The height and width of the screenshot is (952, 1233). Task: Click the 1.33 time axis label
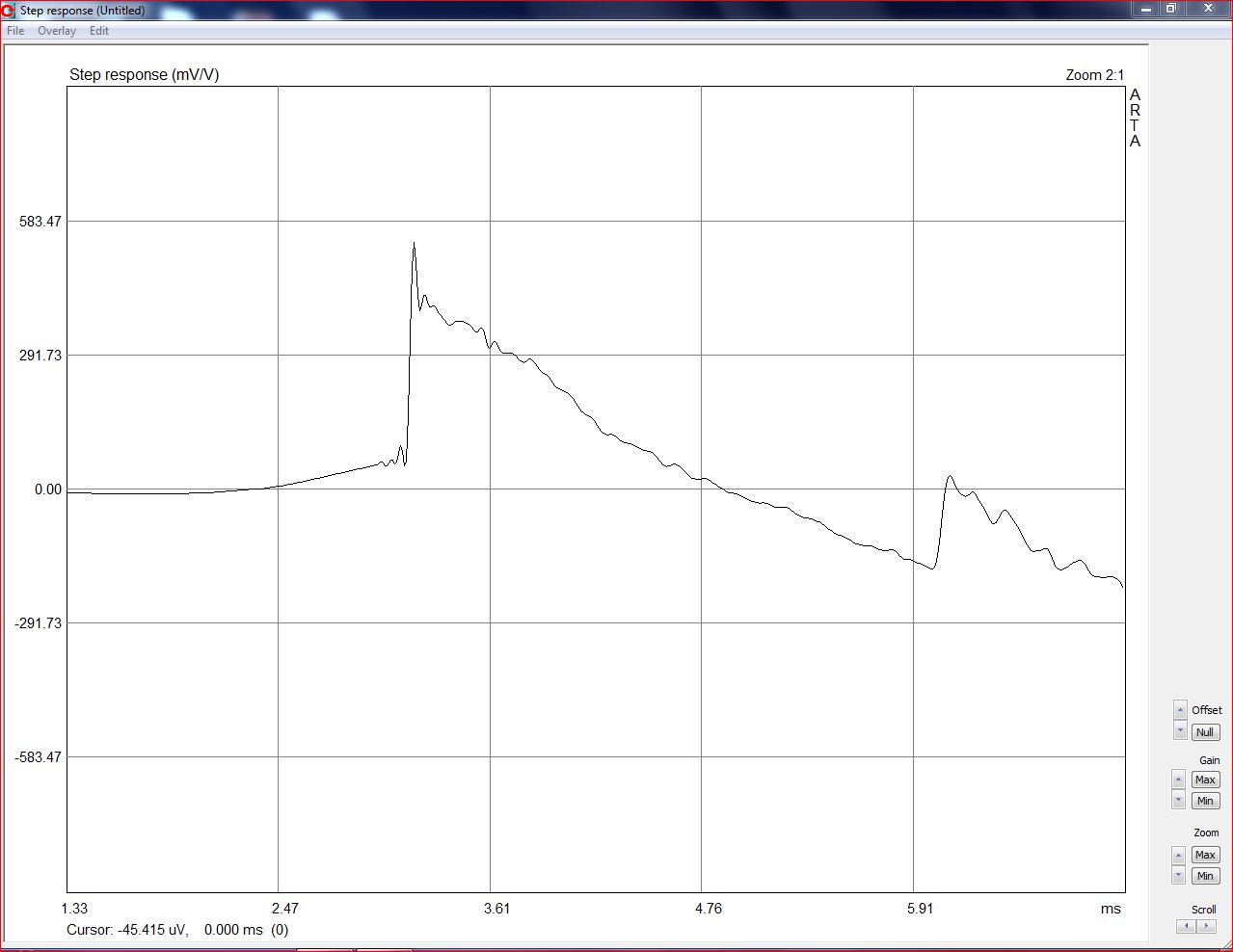click(74, 909)
